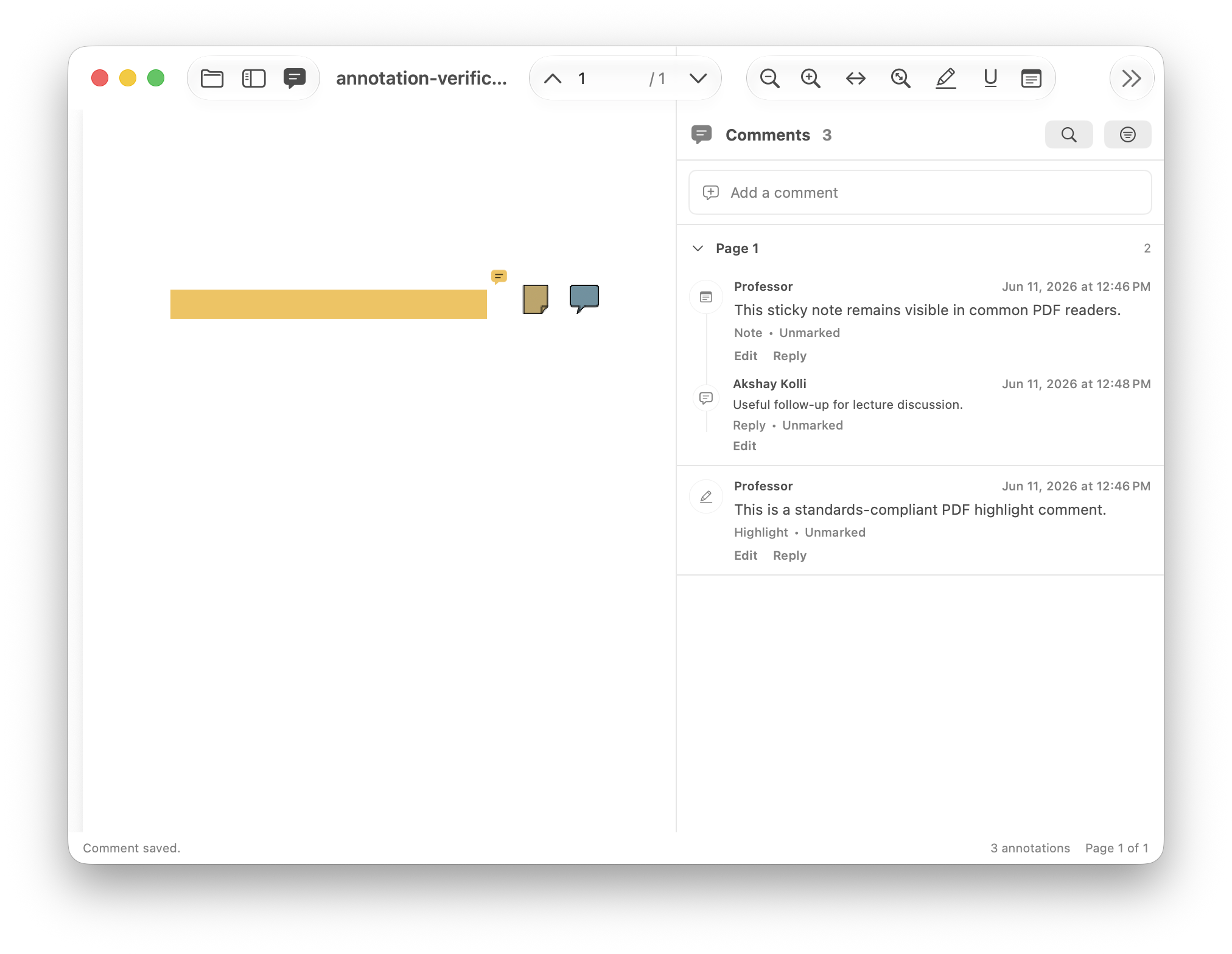Click the Comments panel heading
1232x954 pixels.
coord(768,135)
